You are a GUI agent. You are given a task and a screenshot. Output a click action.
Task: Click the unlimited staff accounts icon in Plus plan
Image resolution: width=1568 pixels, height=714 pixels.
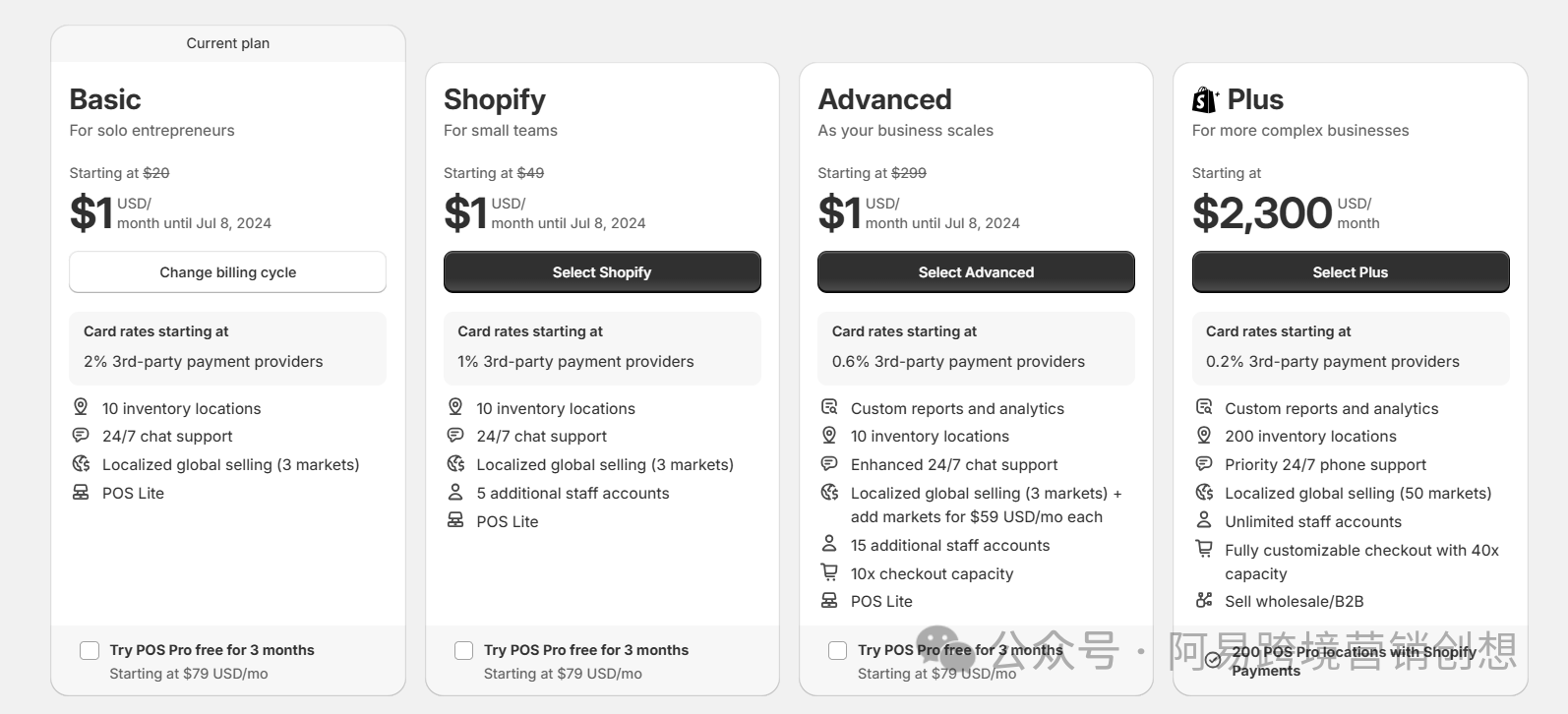(1204, 520)
